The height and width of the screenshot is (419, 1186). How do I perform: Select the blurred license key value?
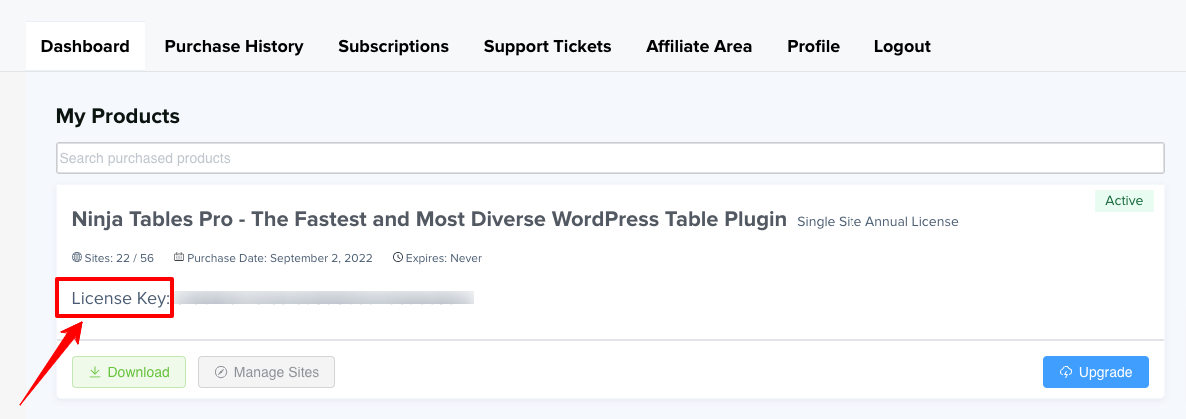point(325,298)
